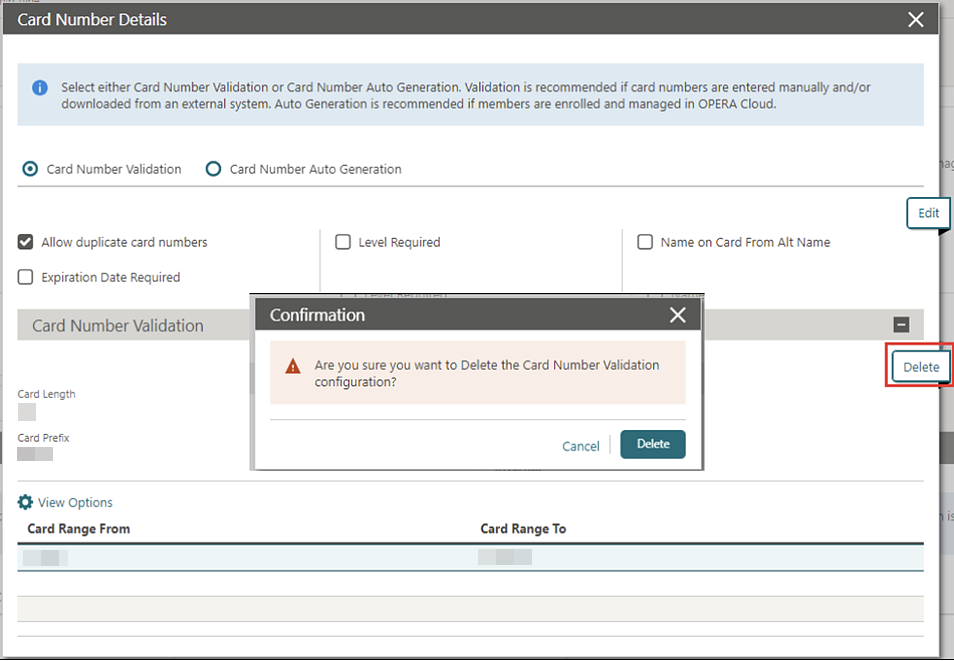Open the View Options link
This screenshot has height=661, width=954.
point(75,502)
